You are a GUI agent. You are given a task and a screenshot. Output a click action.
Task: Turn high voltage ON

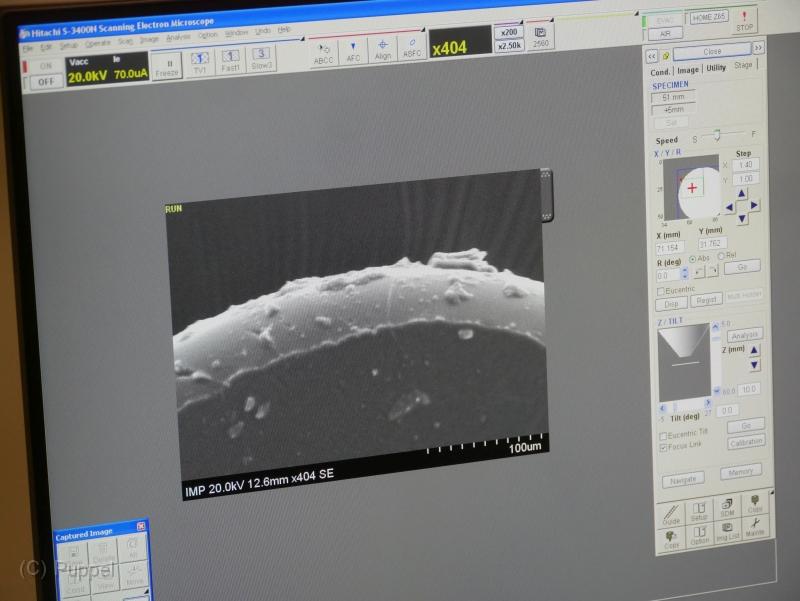45,66
